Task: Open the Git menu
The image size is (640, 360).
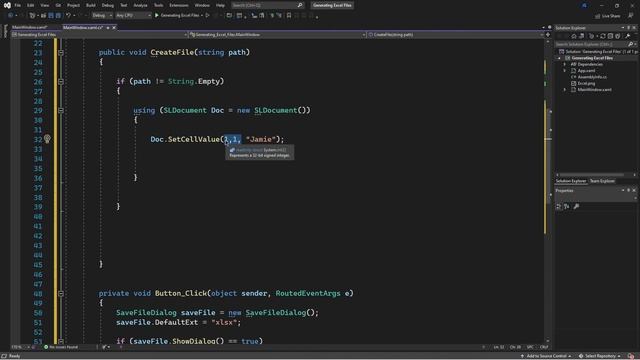Action: (58, 5)
